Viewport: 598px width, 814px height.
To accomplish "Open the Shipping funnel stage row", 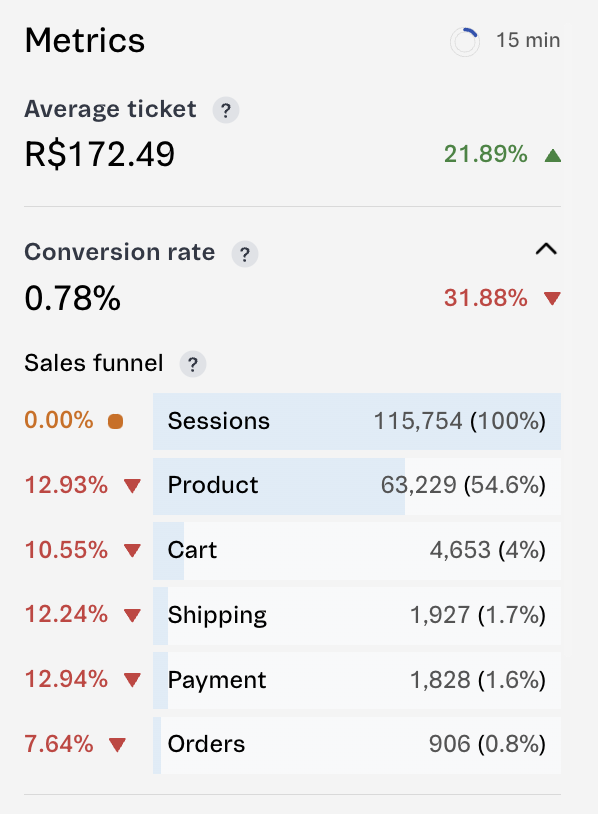I will click(x=357, y=616).
